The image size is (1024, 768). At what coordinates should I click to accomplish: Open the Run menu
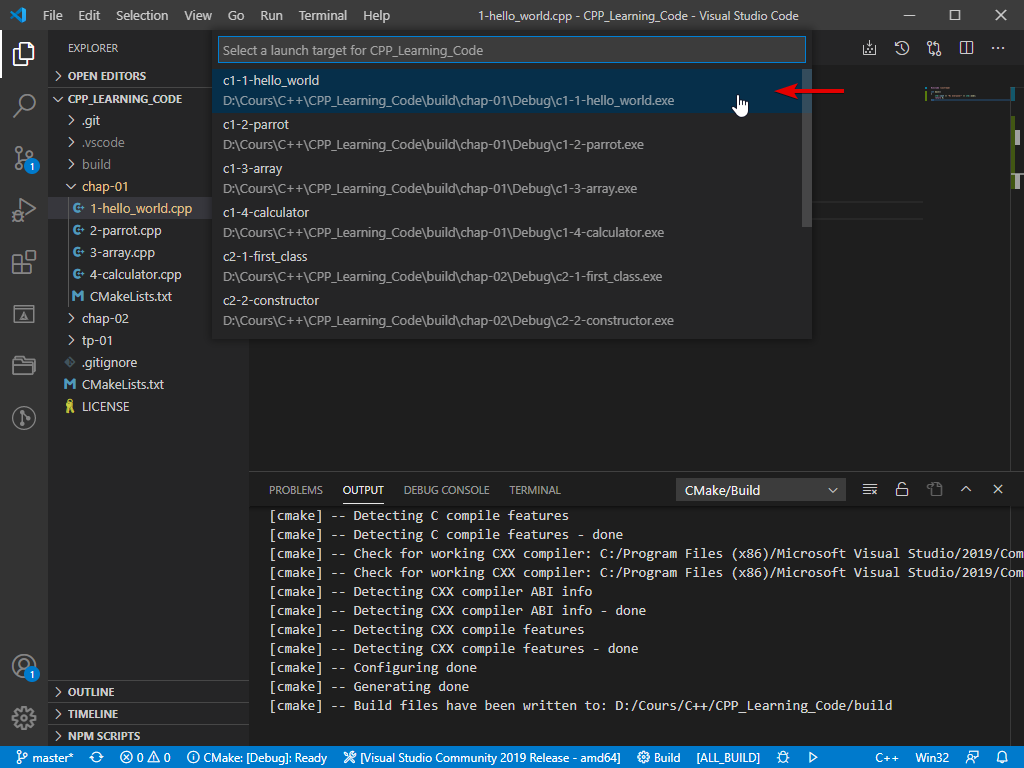[x=271, y=16]
